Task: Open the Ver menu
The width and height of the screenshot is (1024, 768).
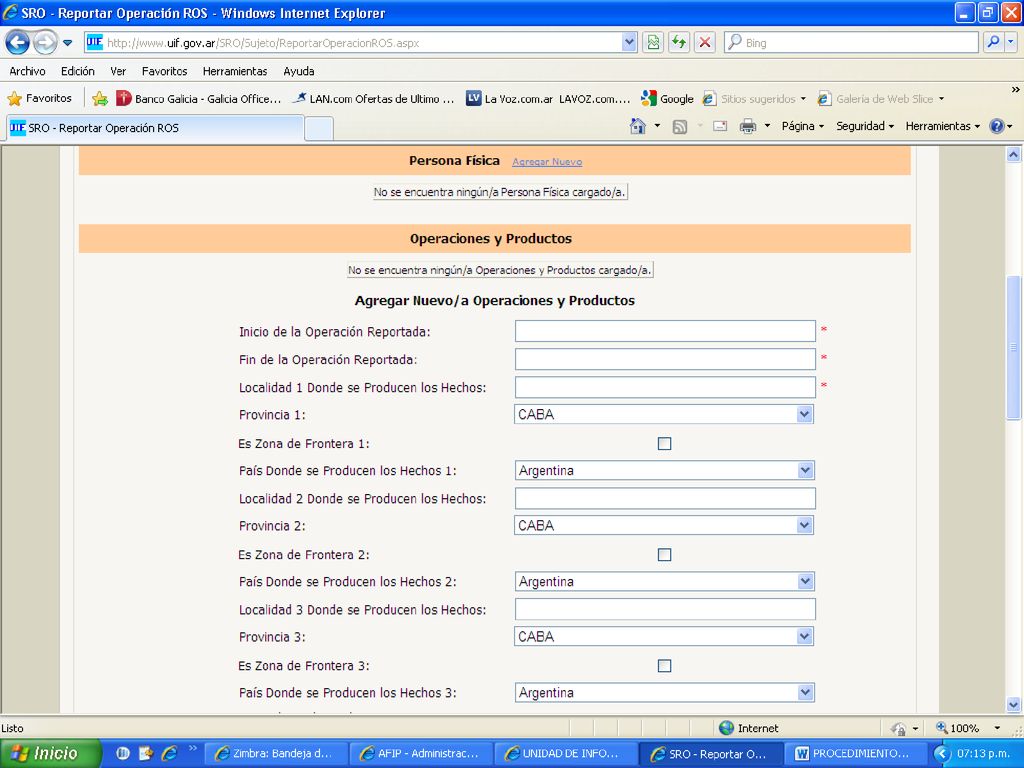Action: tap(118, 71)
